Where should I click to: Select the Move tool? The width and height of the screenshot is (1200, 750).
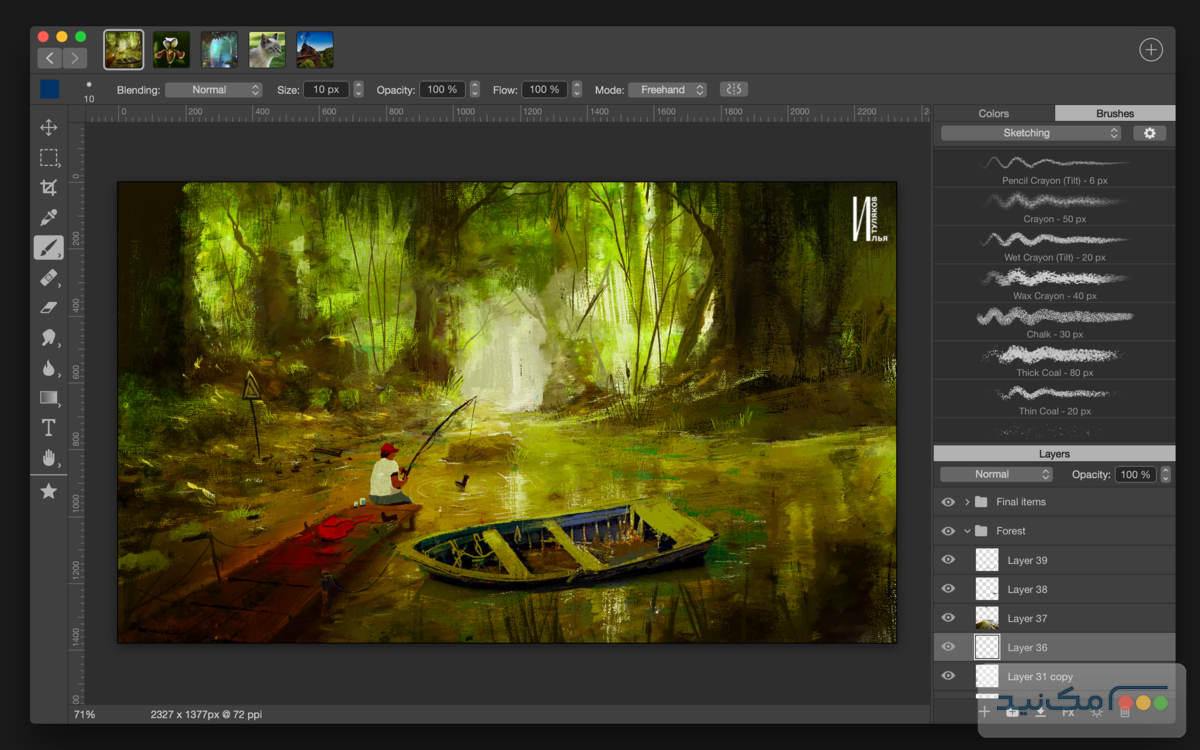pyautogui.click(x=48, y=127)
